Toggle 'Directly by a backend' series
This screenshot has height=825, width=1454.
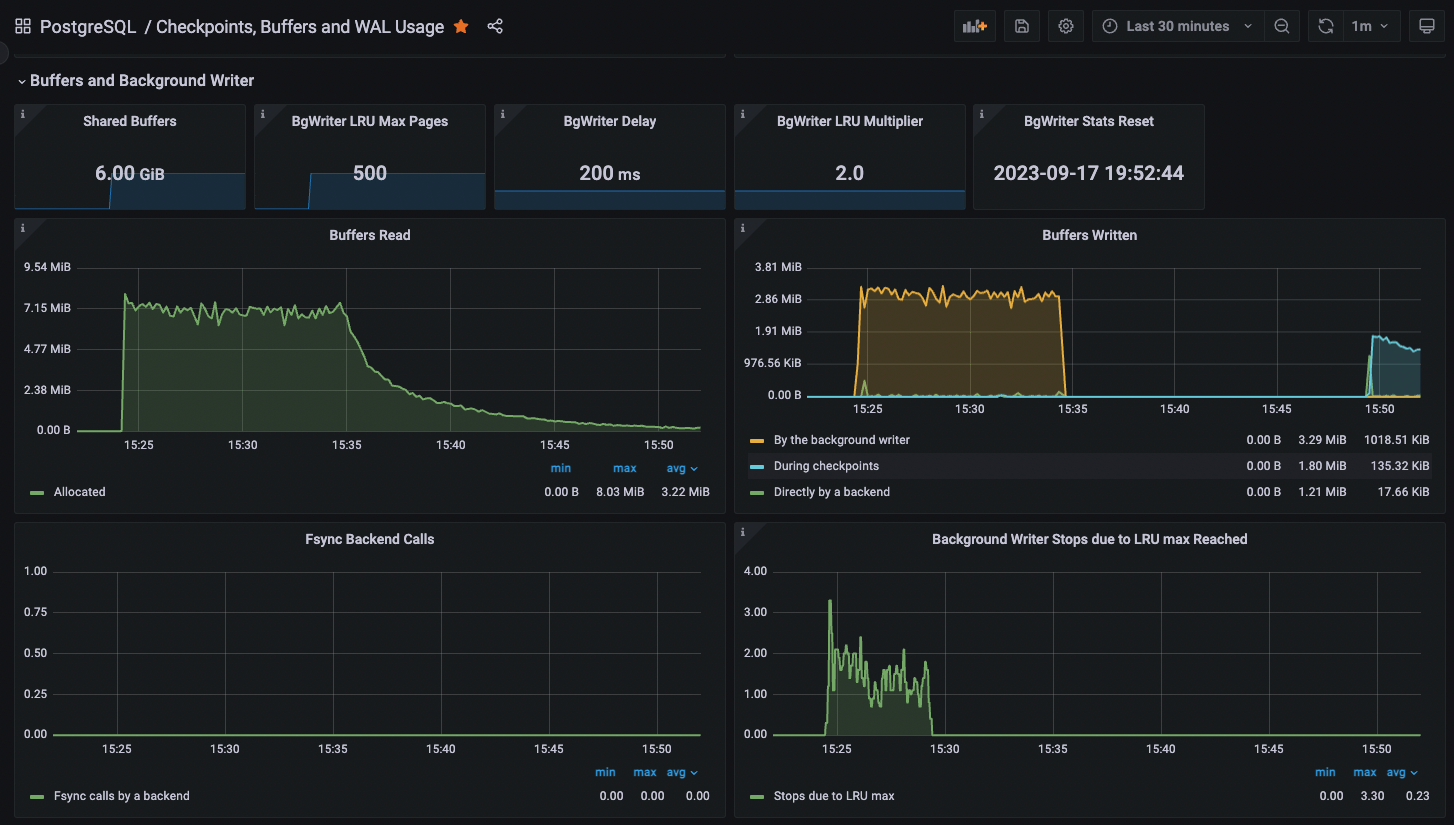pyautogui.click(x=831, y=492)
